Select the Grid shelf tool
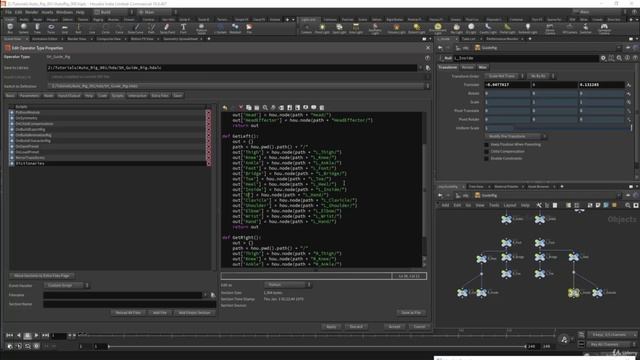640x360 pixels. click(x=64, y=28)
